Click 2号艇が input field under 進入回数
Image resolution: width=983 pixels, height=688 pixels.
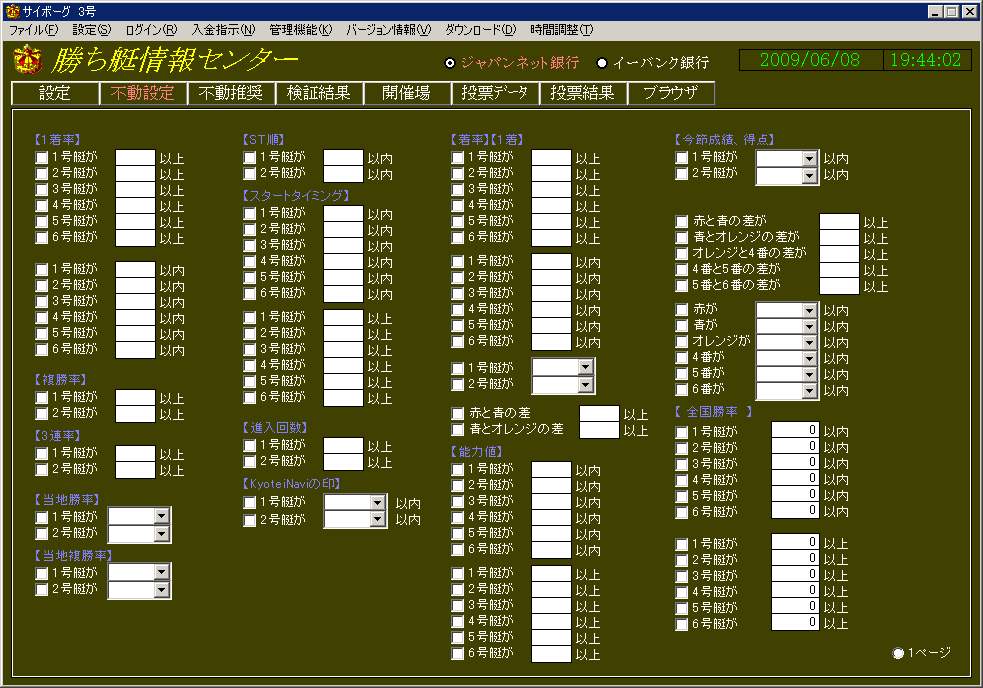click(343, 462)
